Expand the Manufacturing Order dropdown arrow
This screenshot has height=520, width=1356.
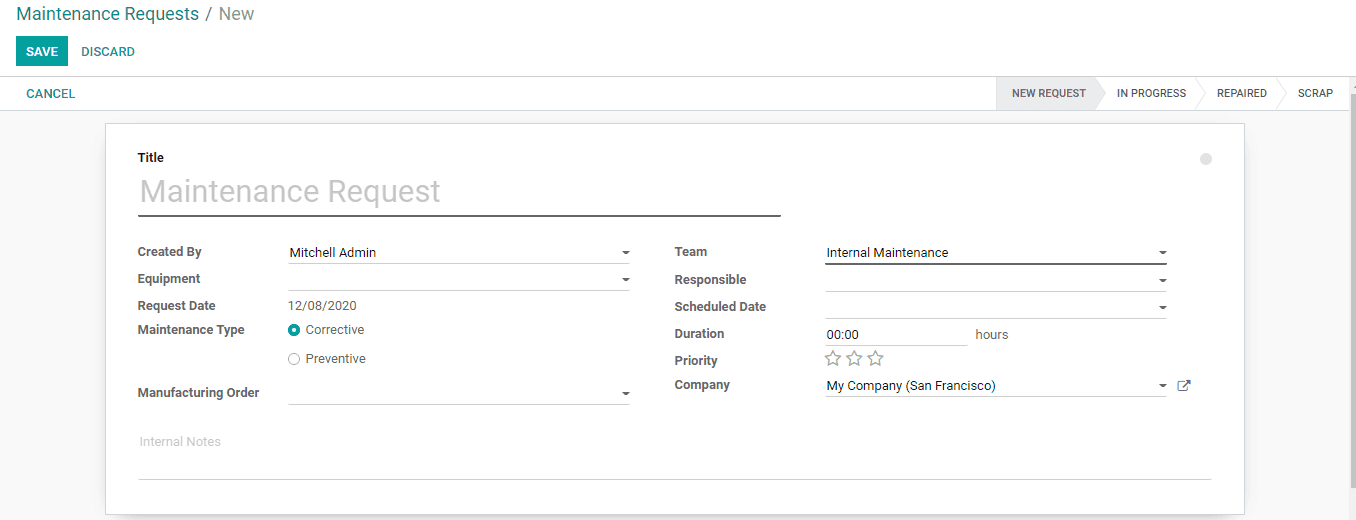(625, 394)
